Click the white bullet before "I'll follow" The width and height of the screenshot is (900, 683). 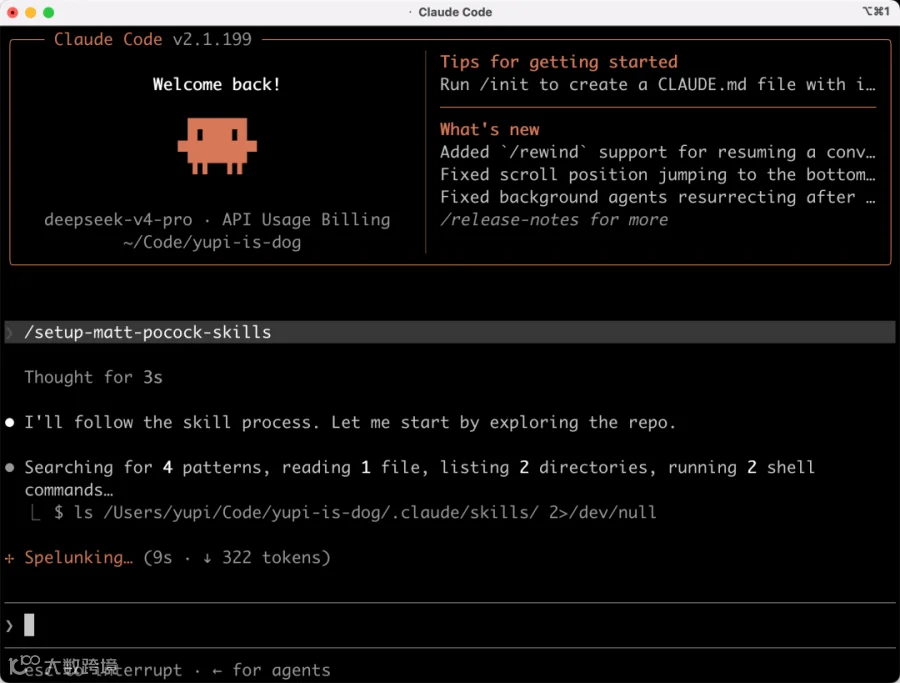point(10,423)
